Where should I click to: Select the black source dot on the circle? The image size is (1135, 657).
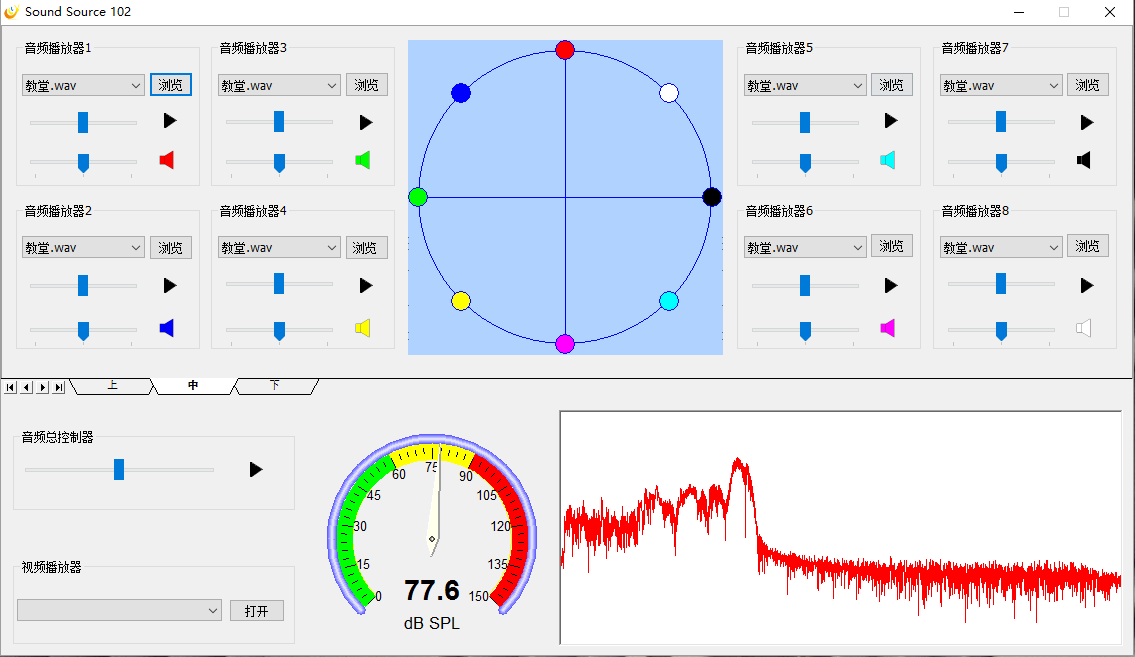pyautogui.click(x=712, y=197)
